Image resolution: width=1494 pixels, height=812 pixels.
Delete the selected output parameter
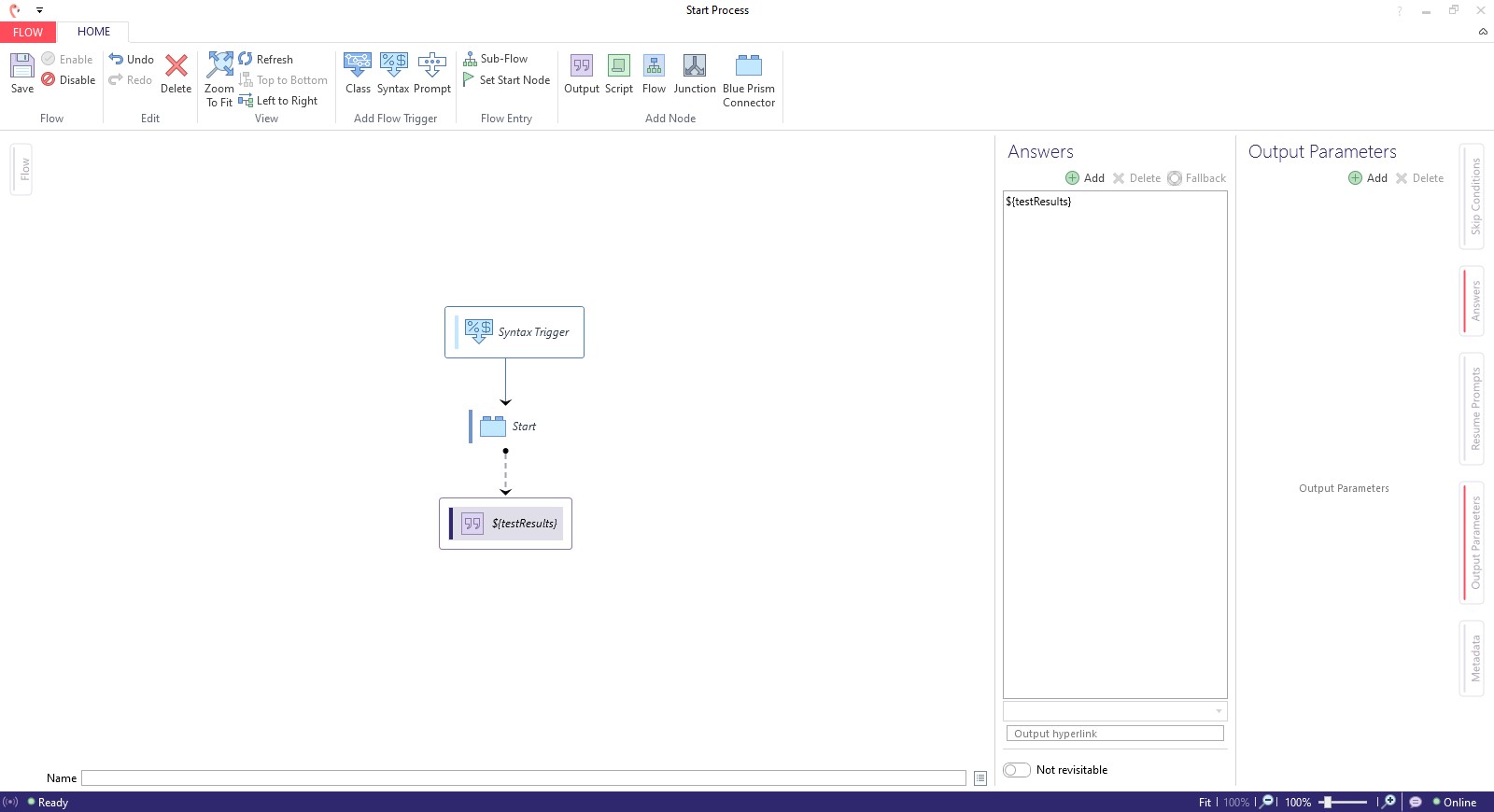tap(1419, 178)
